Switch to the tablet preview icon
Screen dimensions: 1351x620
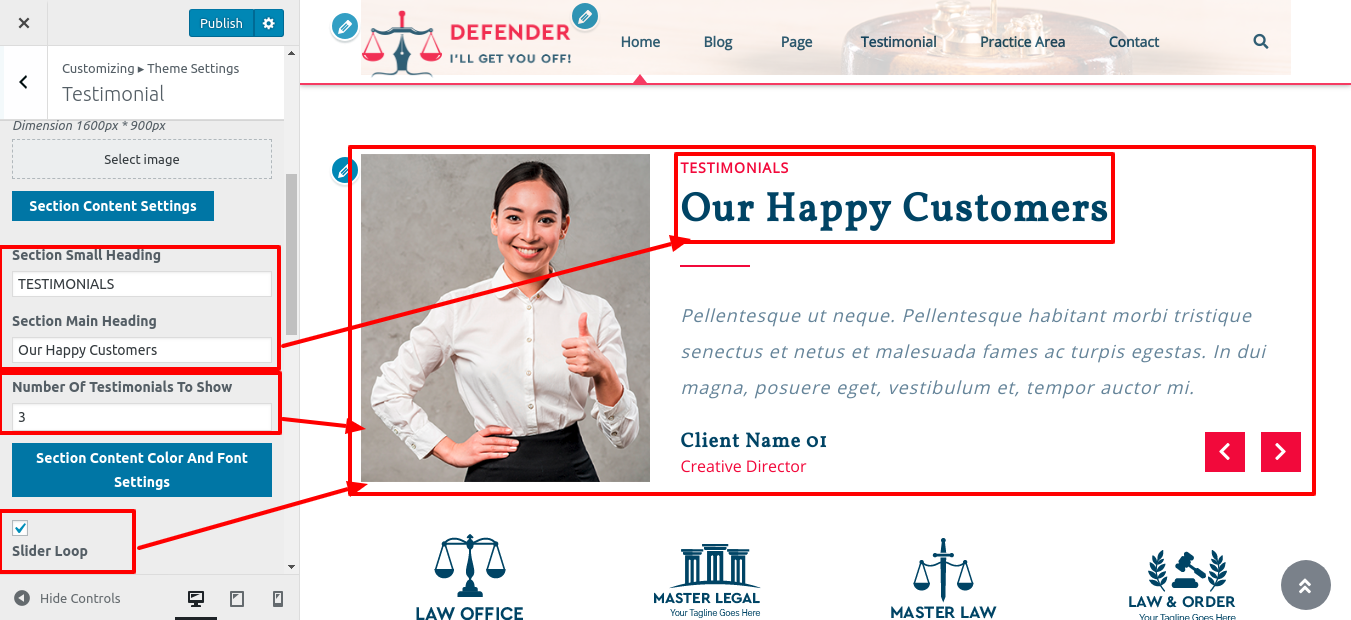237,599
